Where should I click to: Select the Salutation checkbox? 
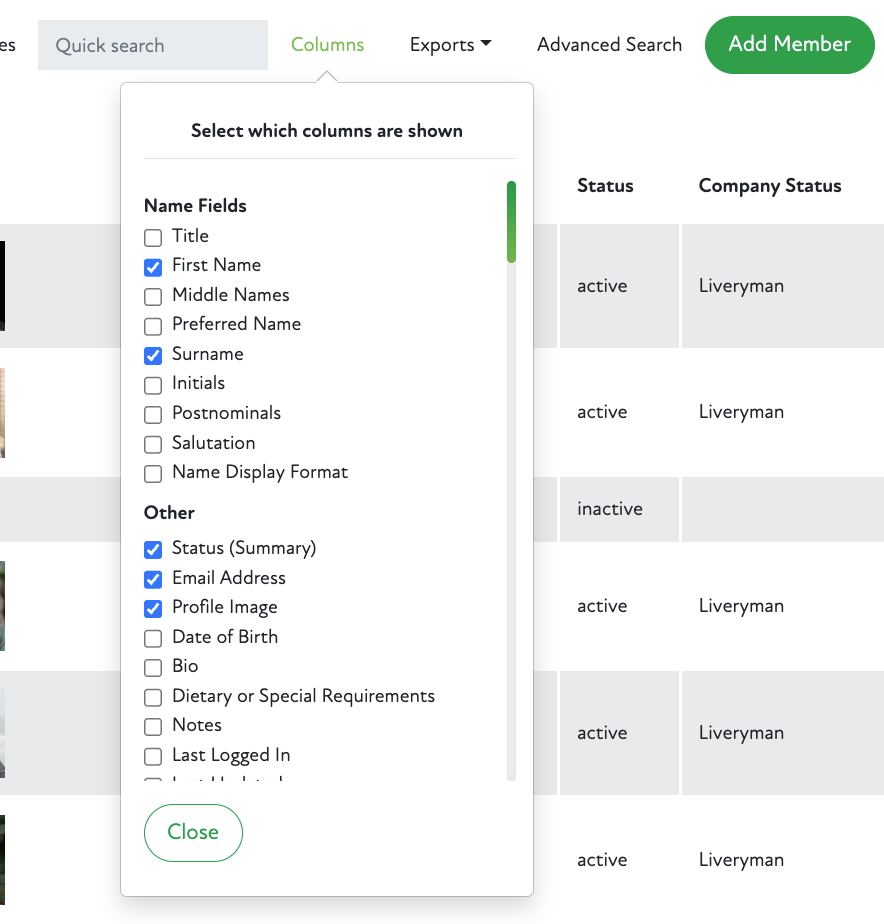tap(153, 444)
